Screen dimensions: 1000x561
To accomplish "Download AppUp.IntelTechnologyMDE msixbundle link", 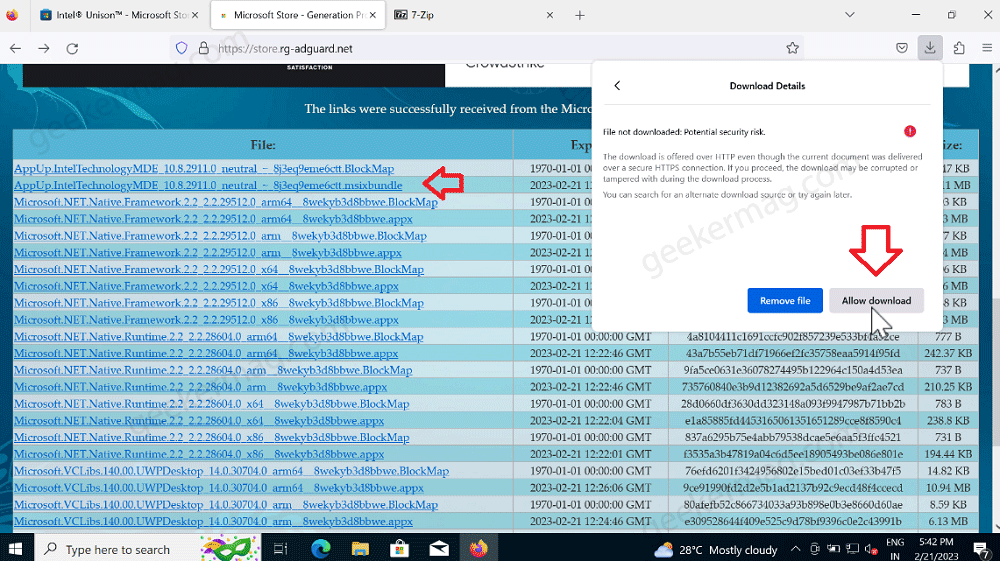I will coord(208,186).
